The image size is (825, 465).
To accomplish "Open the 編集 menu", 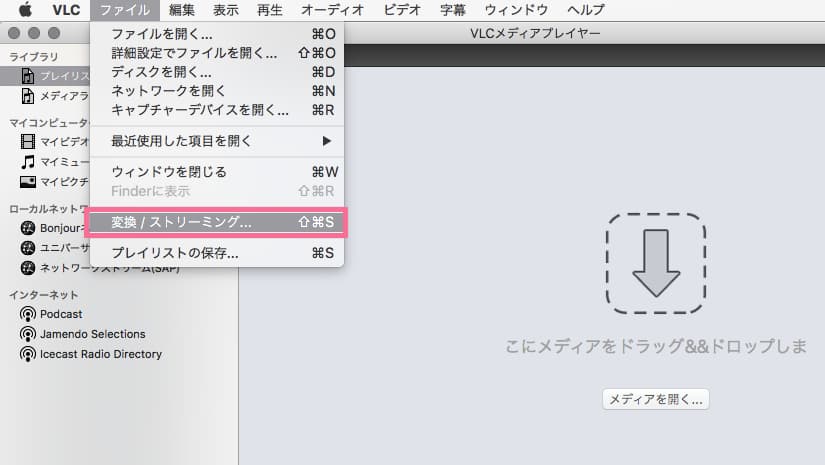I will [182, 9].
